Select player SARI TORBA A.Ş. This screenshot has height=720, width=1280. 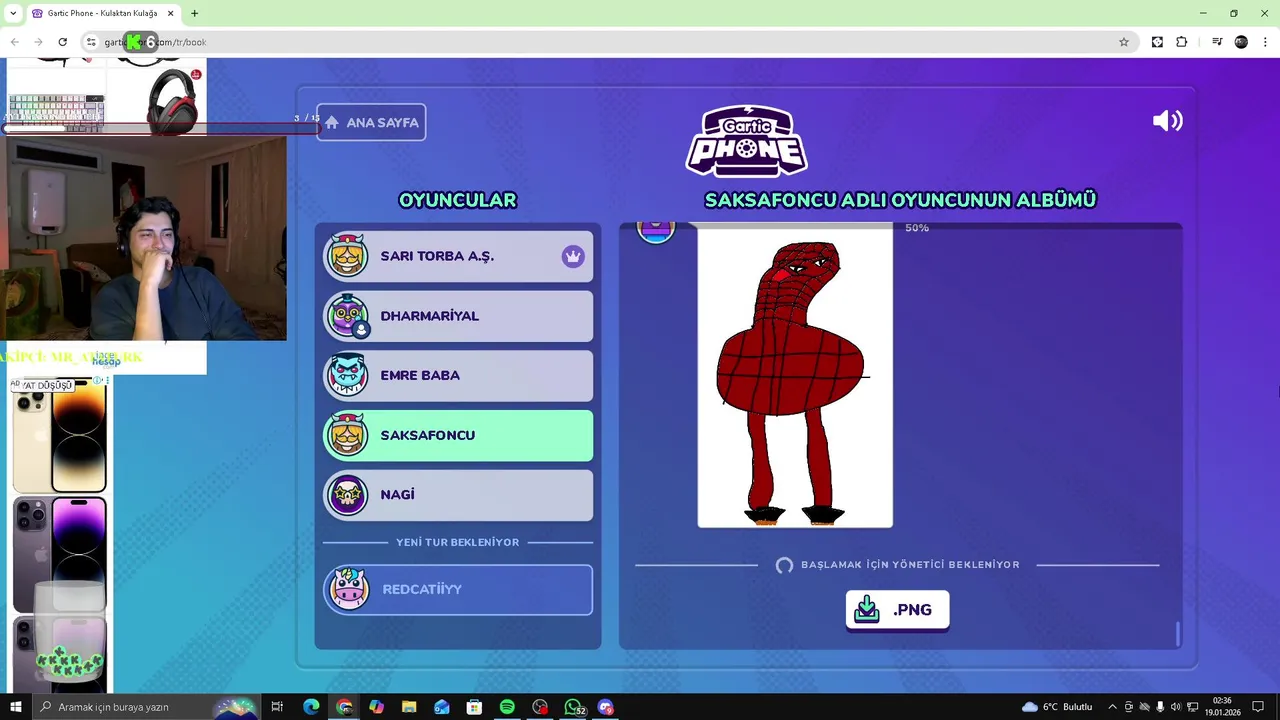pyautogui.click(x=458, y=256)
